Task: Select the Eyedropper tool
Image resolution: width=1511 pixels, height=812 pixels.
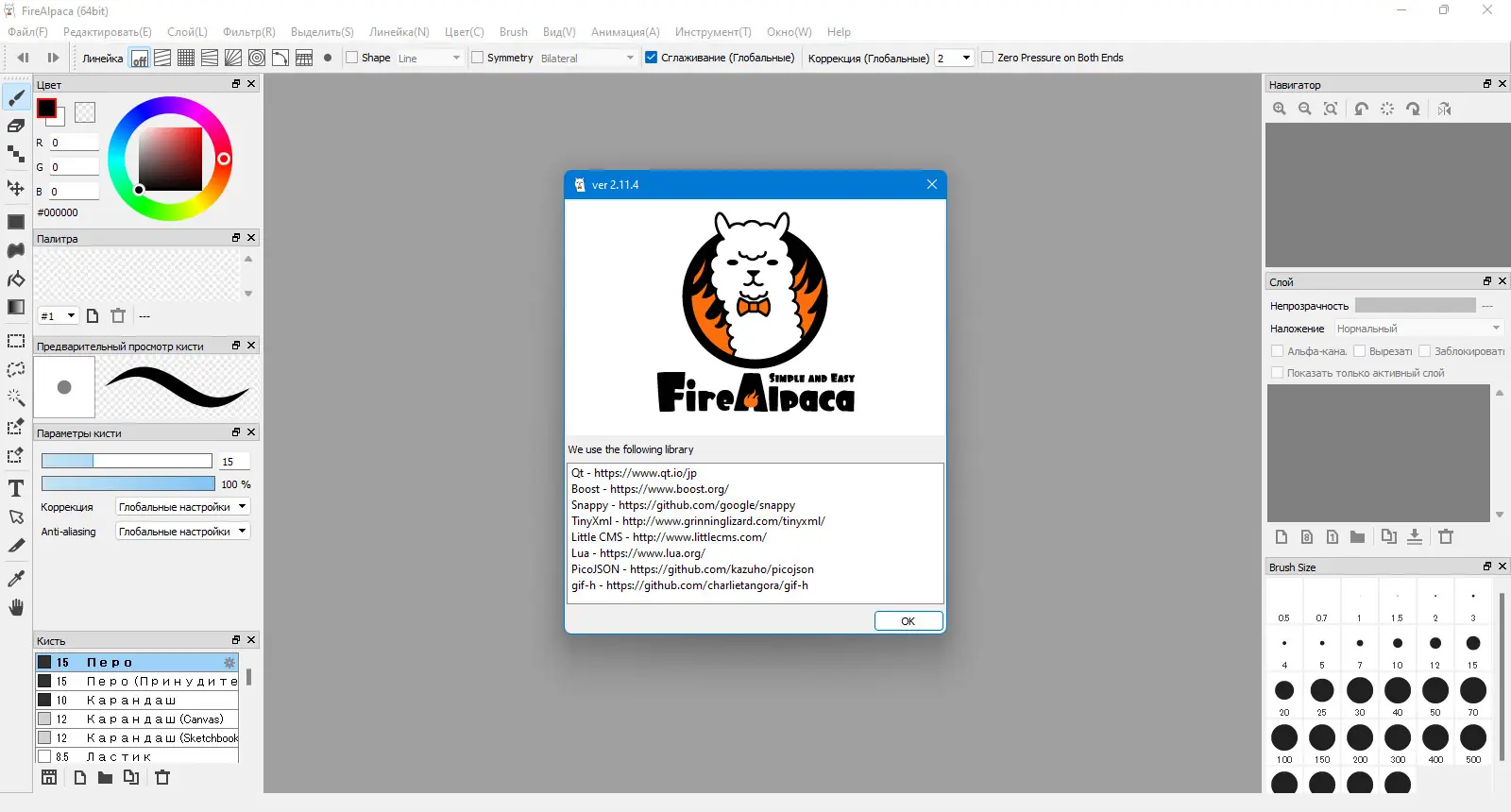Action: 16,579
